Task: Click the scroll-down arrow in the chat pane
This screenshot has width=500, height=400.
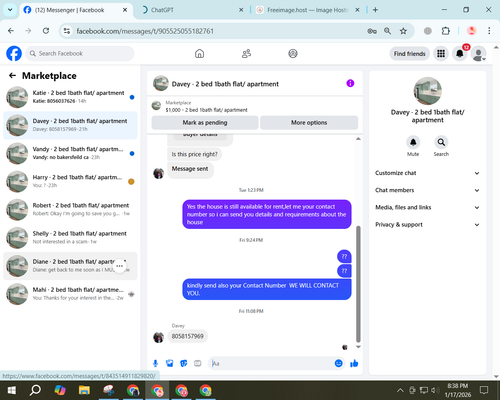Action: 358,347
